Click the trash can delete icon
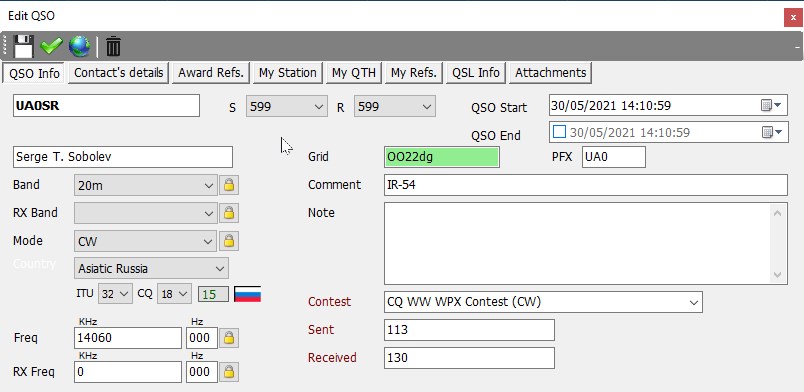 pos(113,47)
